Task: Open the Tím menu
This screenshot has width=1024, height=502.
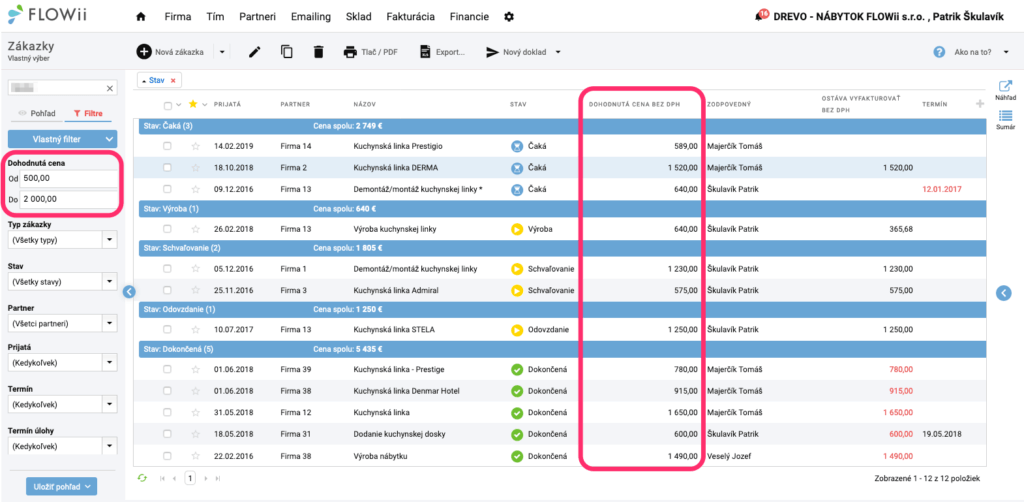Action: (215, 17)
